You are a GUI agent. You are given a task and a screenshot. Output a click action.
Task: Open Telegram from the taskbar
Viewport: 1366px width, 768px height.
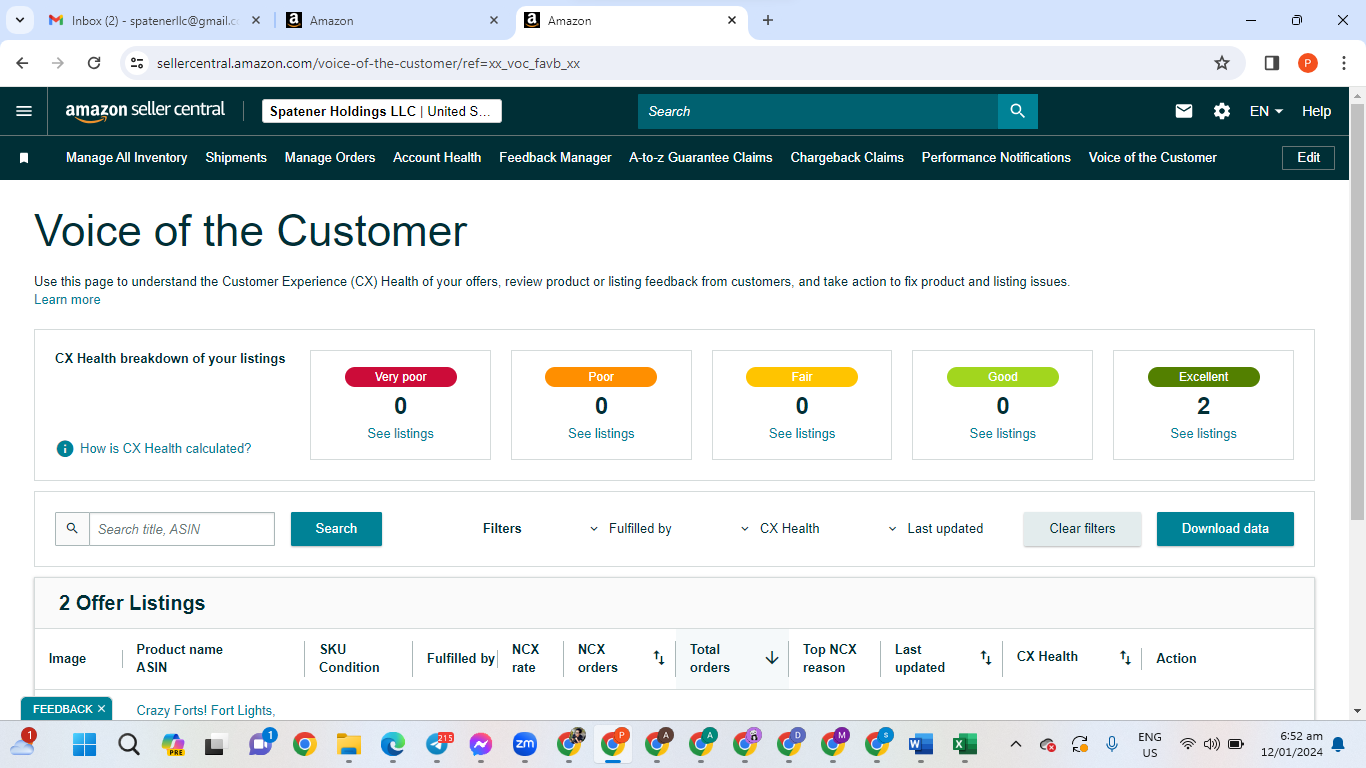pos(438,744)
